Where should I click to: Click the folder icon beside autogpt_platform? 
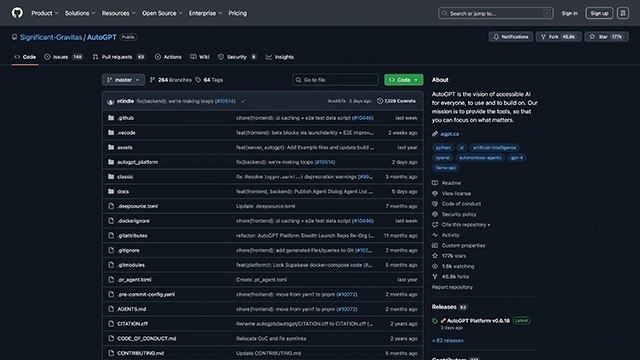click(111, 162)
